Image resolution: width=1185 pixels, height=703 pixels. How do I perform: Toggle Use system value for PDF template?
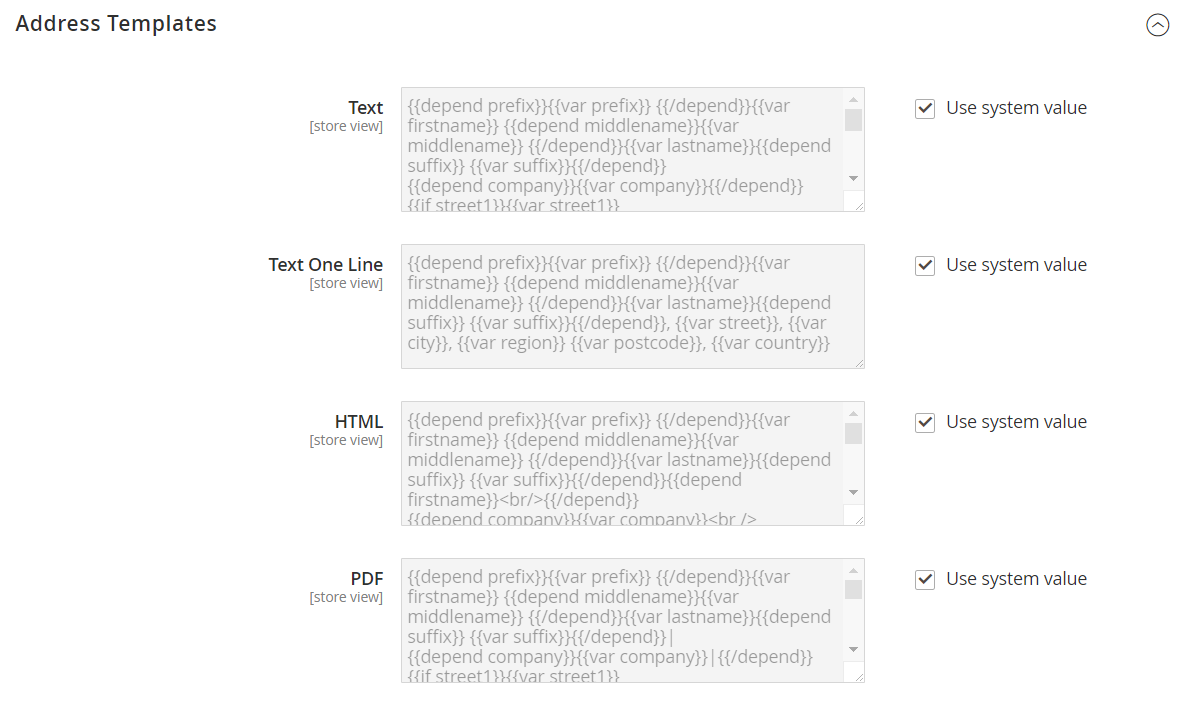click(925, 579)
